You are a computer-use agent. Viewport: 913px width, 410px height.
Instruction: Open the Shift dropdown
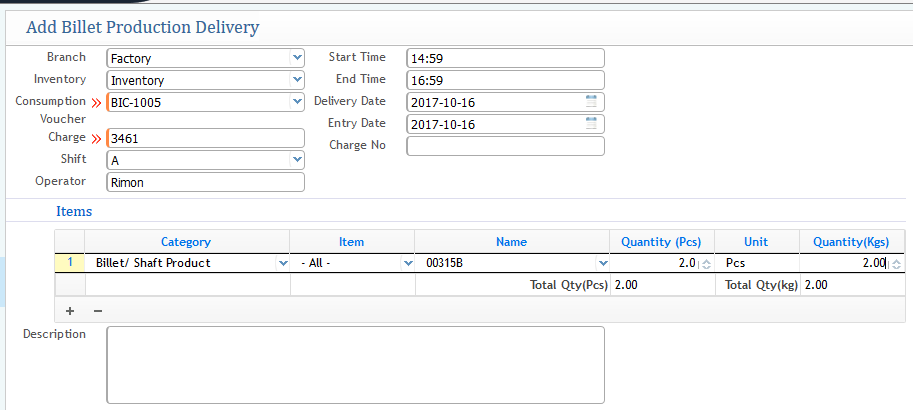coord(297,160)
